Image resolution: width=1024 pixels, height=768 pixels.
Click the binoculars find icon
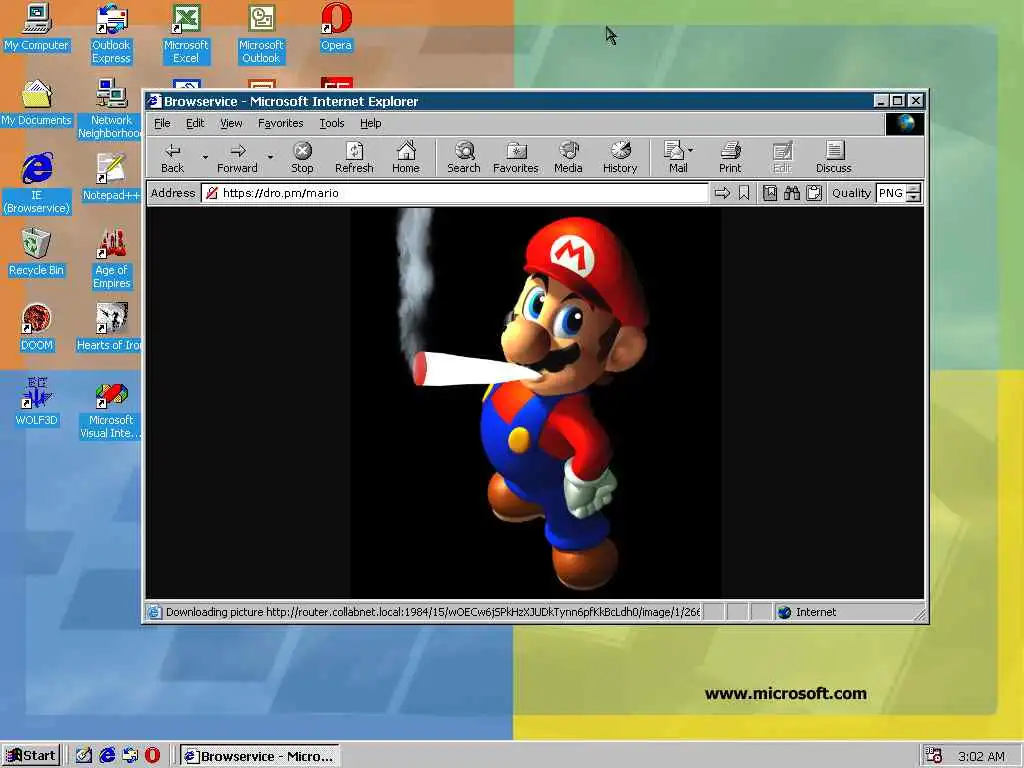pos(792,193)
